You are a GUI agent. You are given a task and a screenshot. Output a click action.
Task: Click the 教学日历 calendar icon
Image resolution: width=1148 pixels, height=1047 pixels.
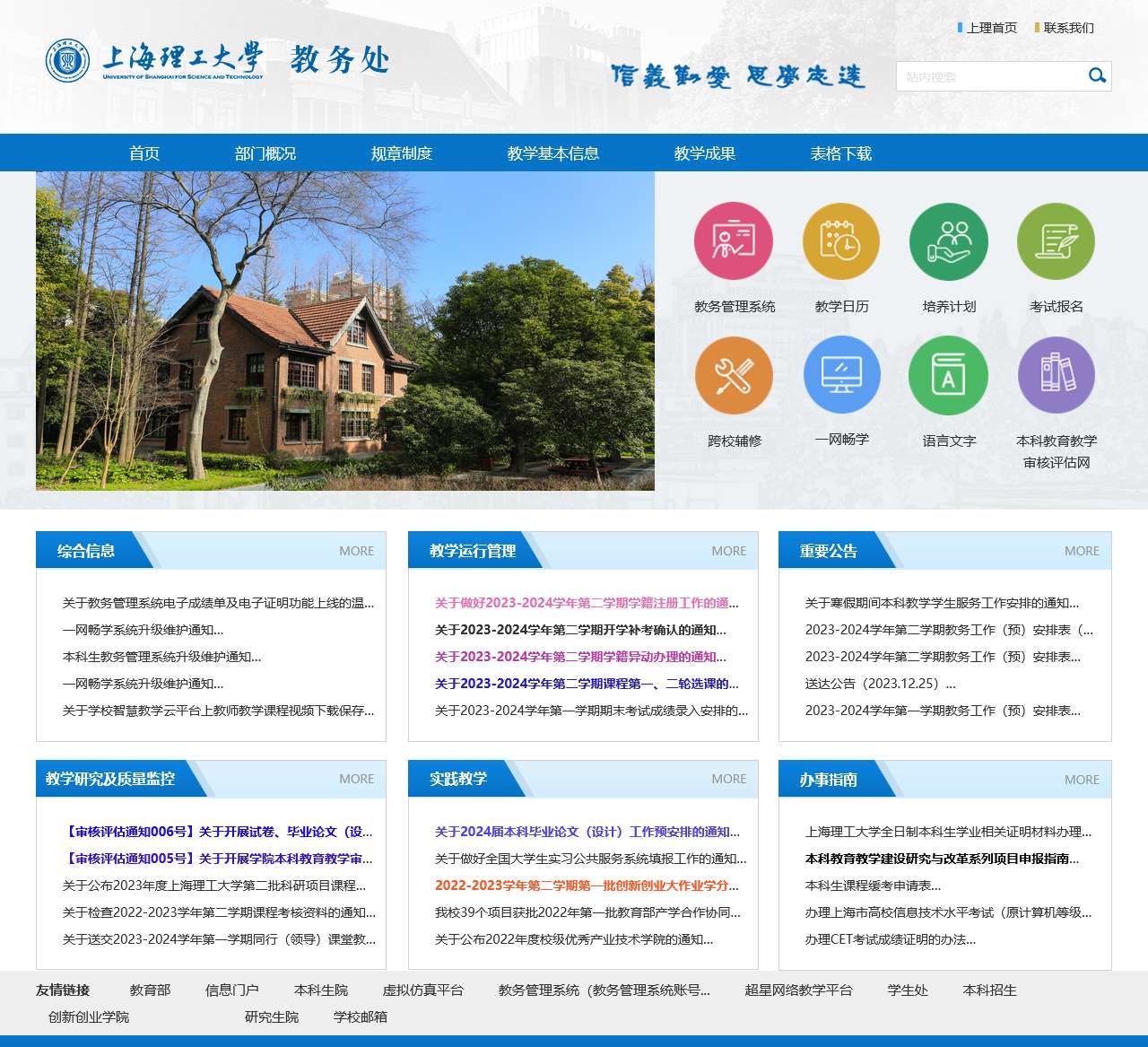(841, 241)
